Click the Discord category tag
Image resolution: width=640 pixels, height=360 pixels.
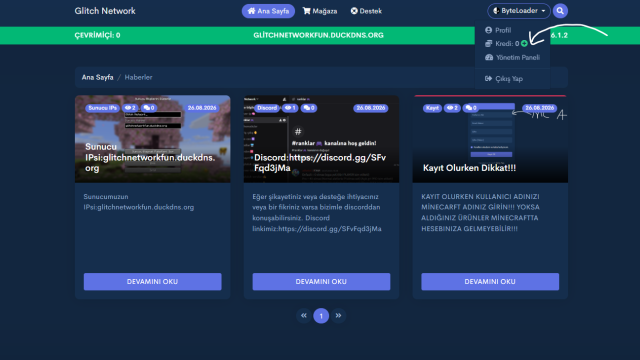click(x=267, y=108)
